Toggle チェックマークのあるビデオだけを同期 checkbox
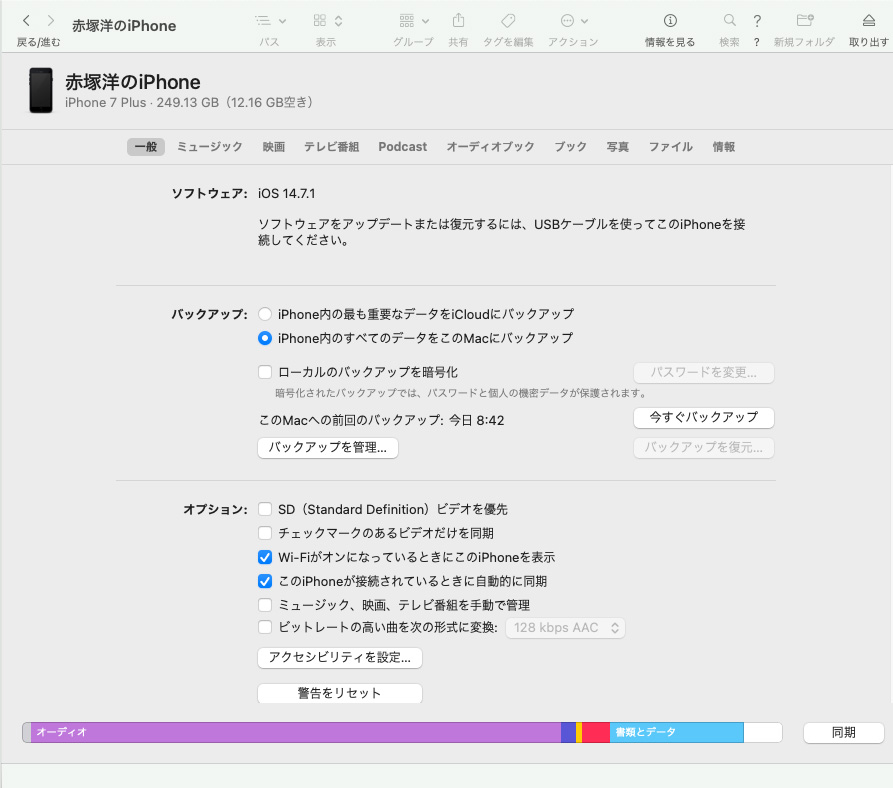This screenshot has width=893, height=788. (x=265, y=533)
